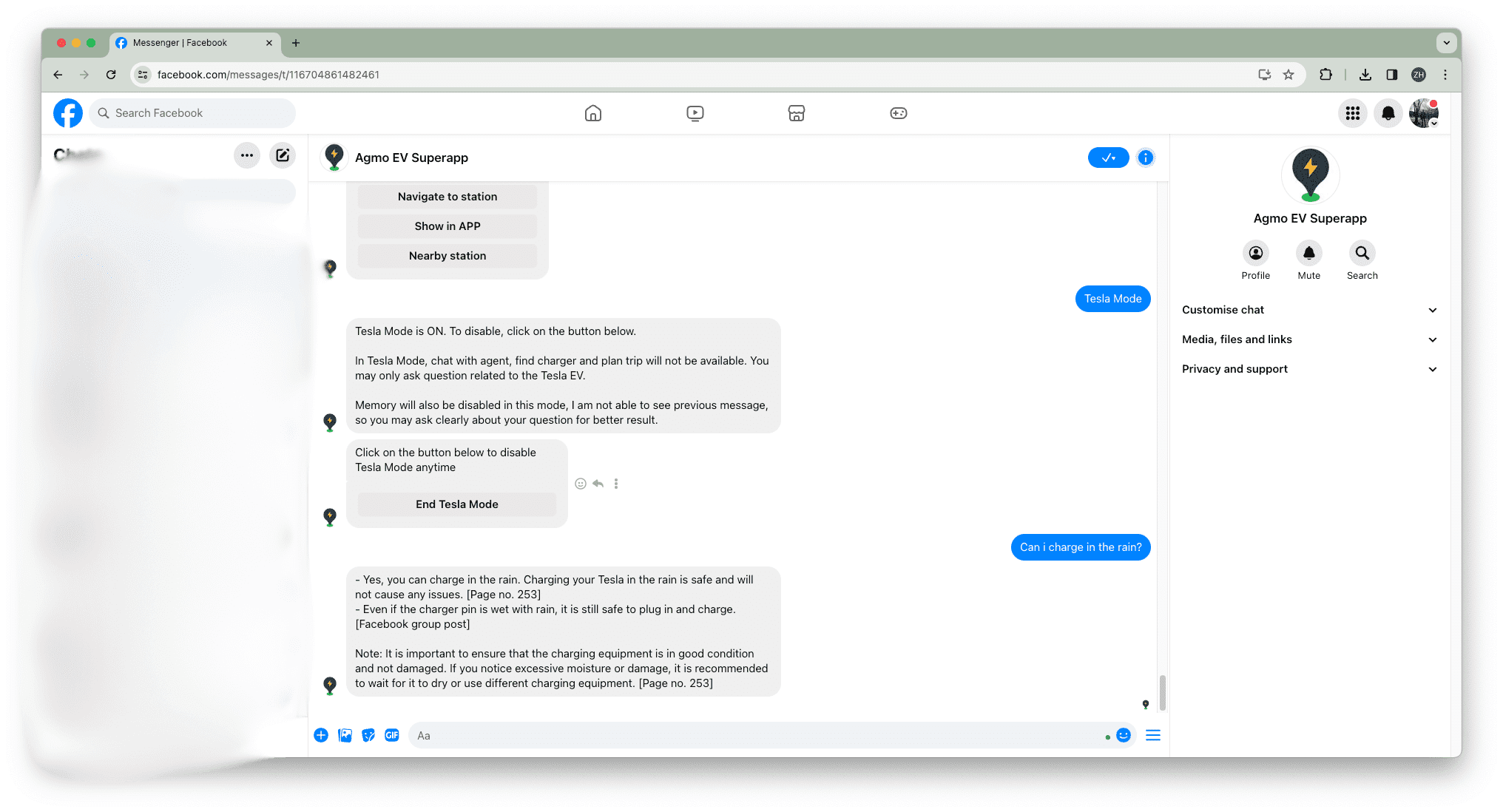Reload the Messenger page
Viewport: 1503px width, 812px height.
coord(111,75)
